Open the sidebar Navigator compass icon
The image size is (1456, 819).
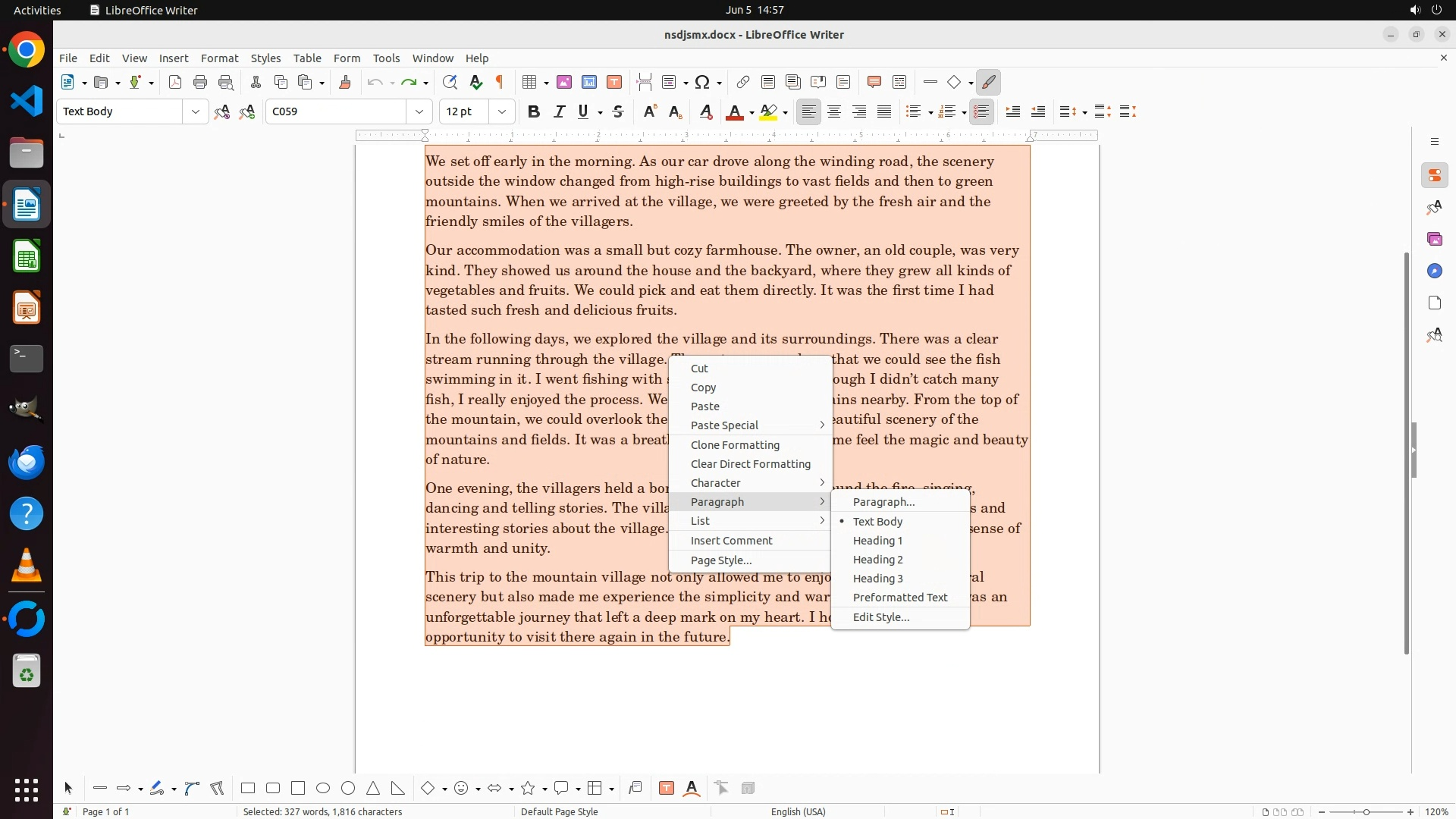click(x=1434, y=271)
